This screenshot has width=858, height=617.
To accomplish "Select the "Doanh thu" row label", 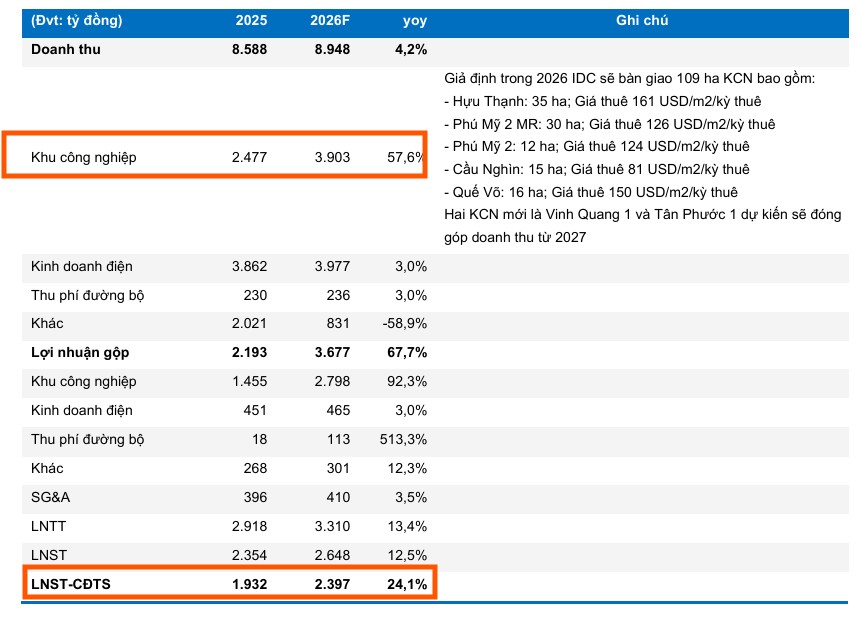I will (x=66, y=49).
